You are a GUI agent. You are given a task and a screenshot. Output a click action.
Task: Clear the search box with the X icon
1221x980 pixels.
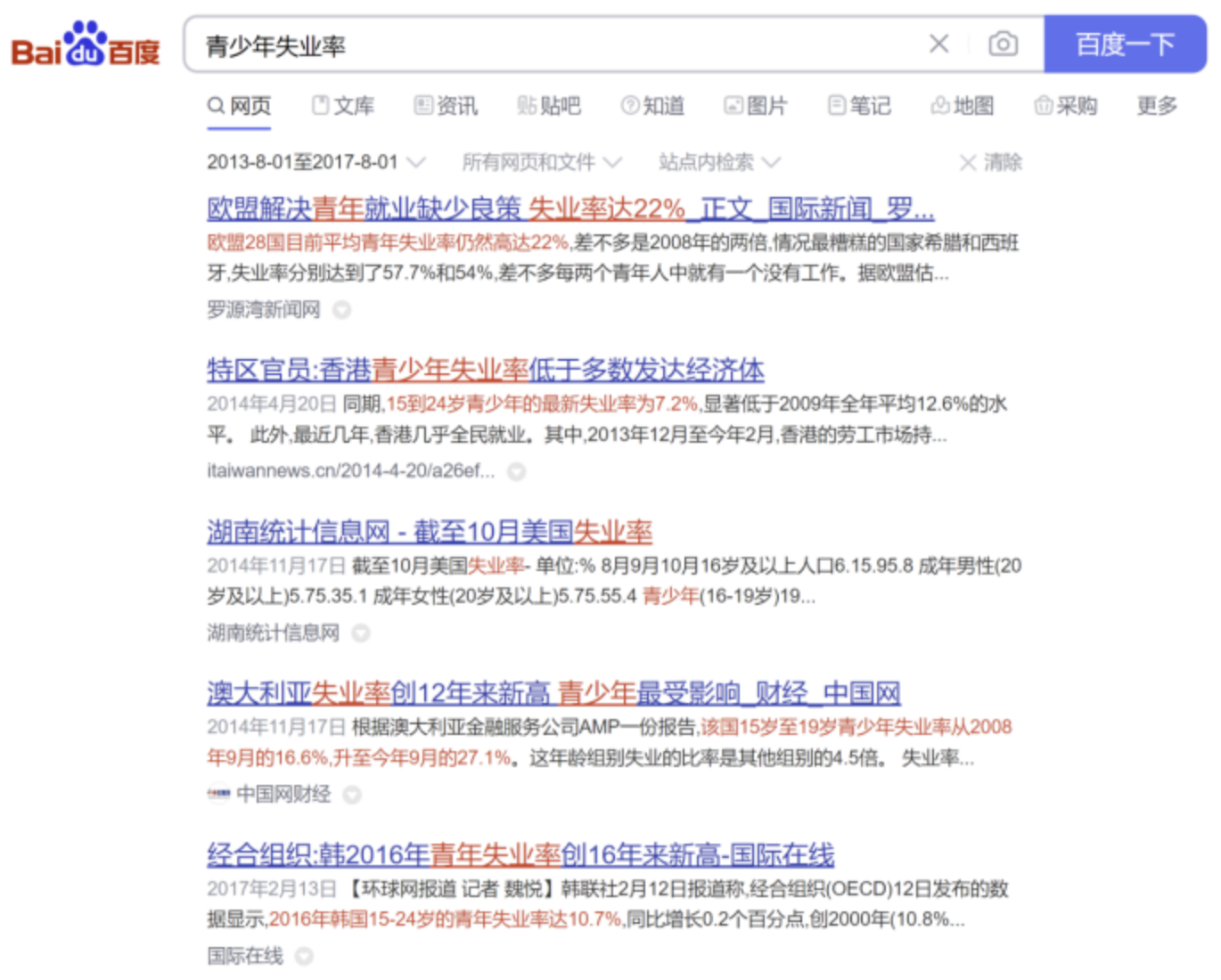point(938,44)
